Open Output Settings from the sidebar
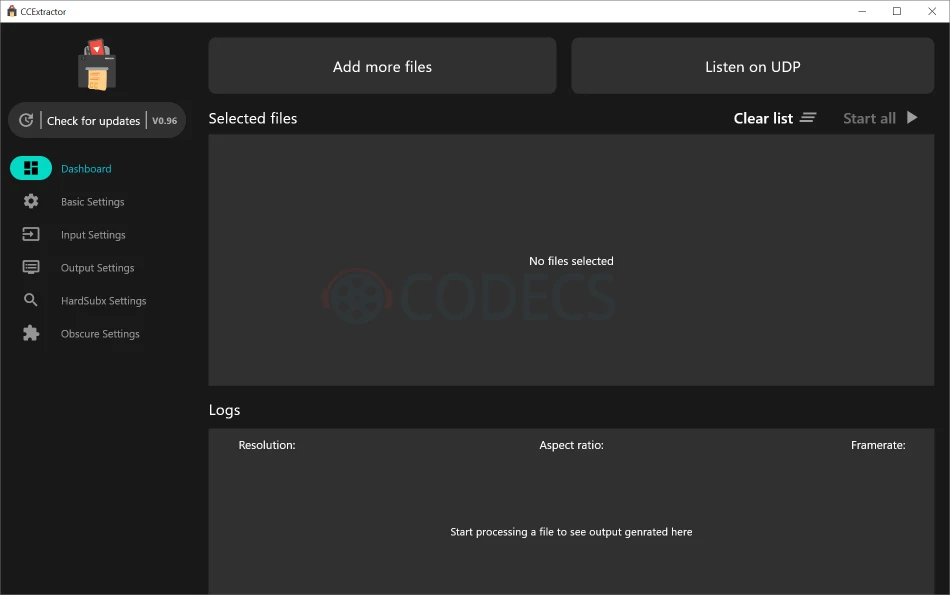This screenshot has width=950, height=595. pos(97,267)
